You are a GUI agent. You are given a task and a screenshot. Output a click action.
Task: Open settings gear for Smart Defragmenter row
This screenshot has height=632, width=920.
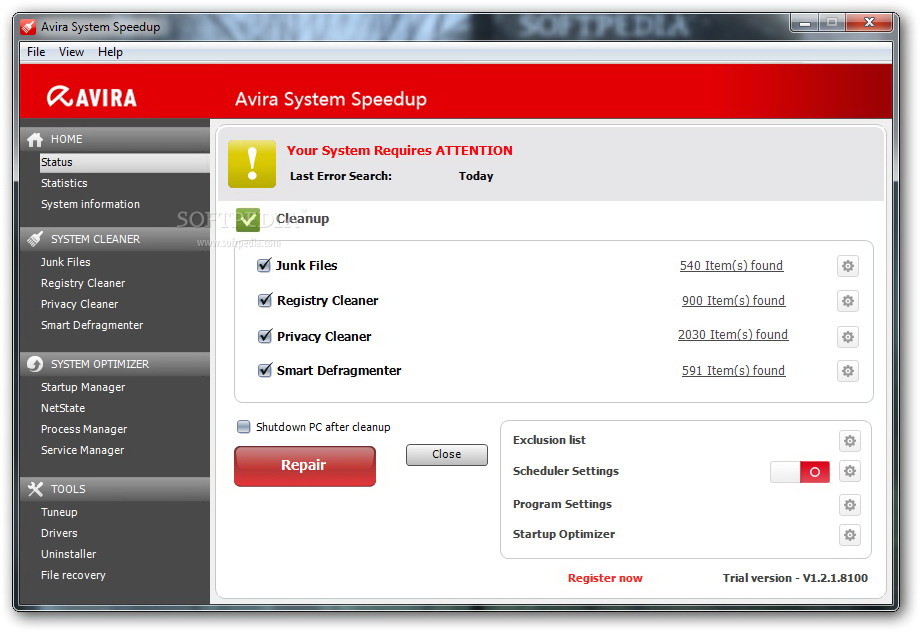click(848, 371)
